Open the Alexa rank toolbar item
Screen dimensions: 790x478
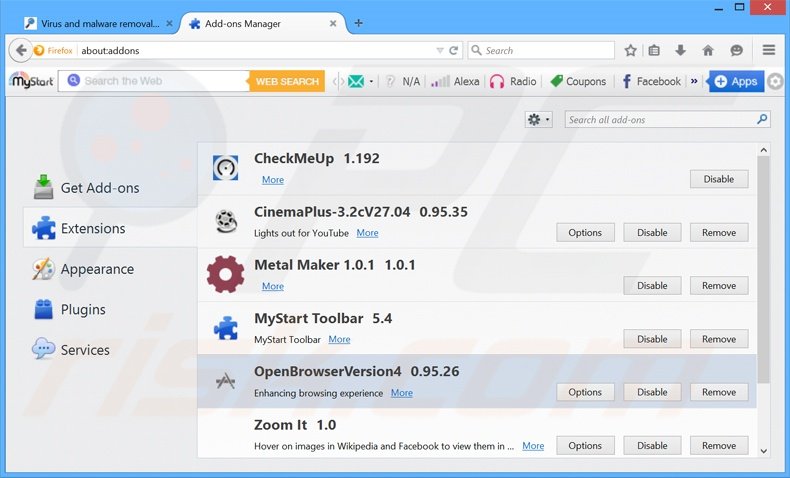tap(455, 82)
